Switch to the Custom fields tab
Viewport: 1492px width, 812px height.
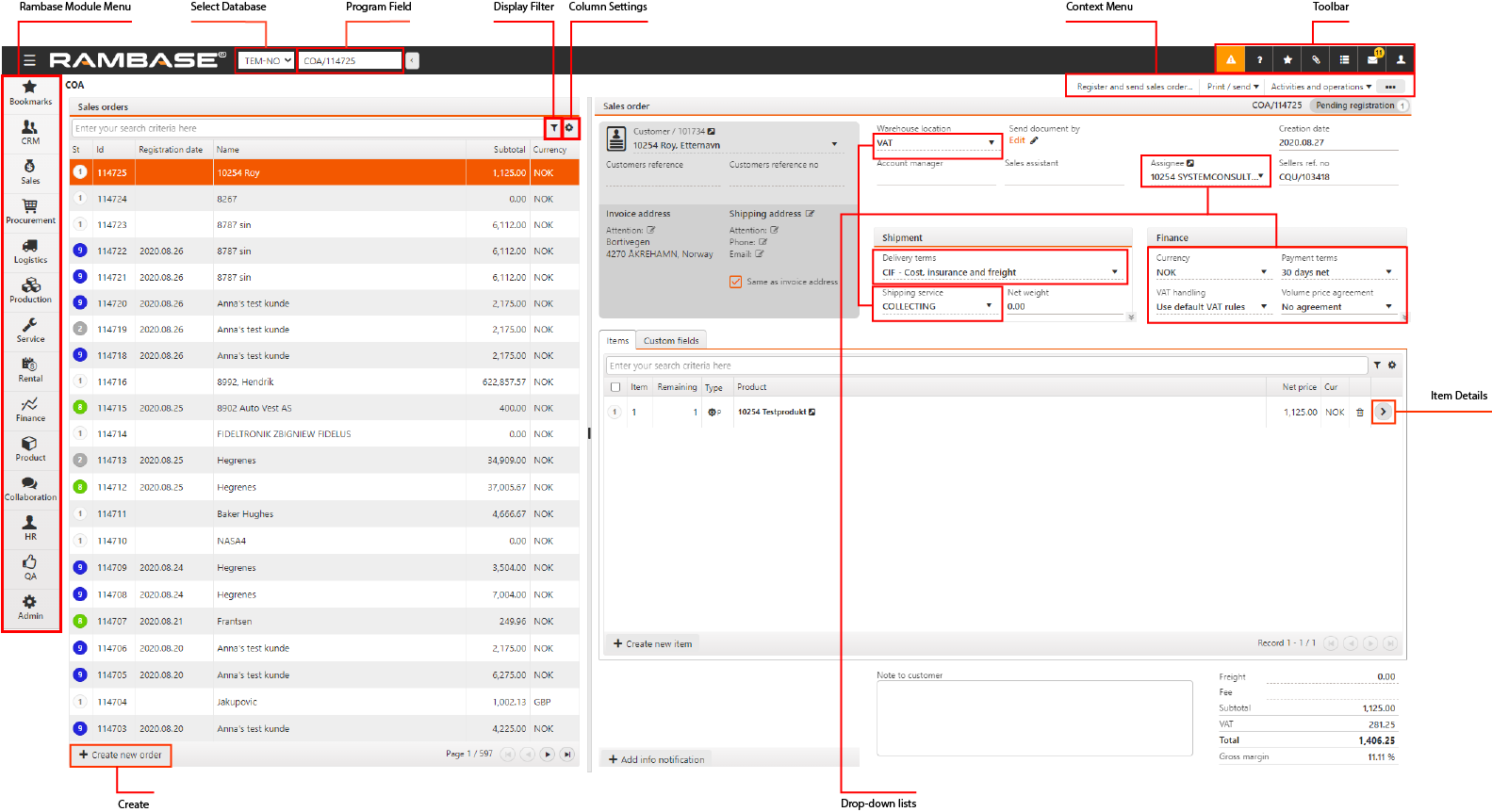pyautogui.click(x=671, y=340)
